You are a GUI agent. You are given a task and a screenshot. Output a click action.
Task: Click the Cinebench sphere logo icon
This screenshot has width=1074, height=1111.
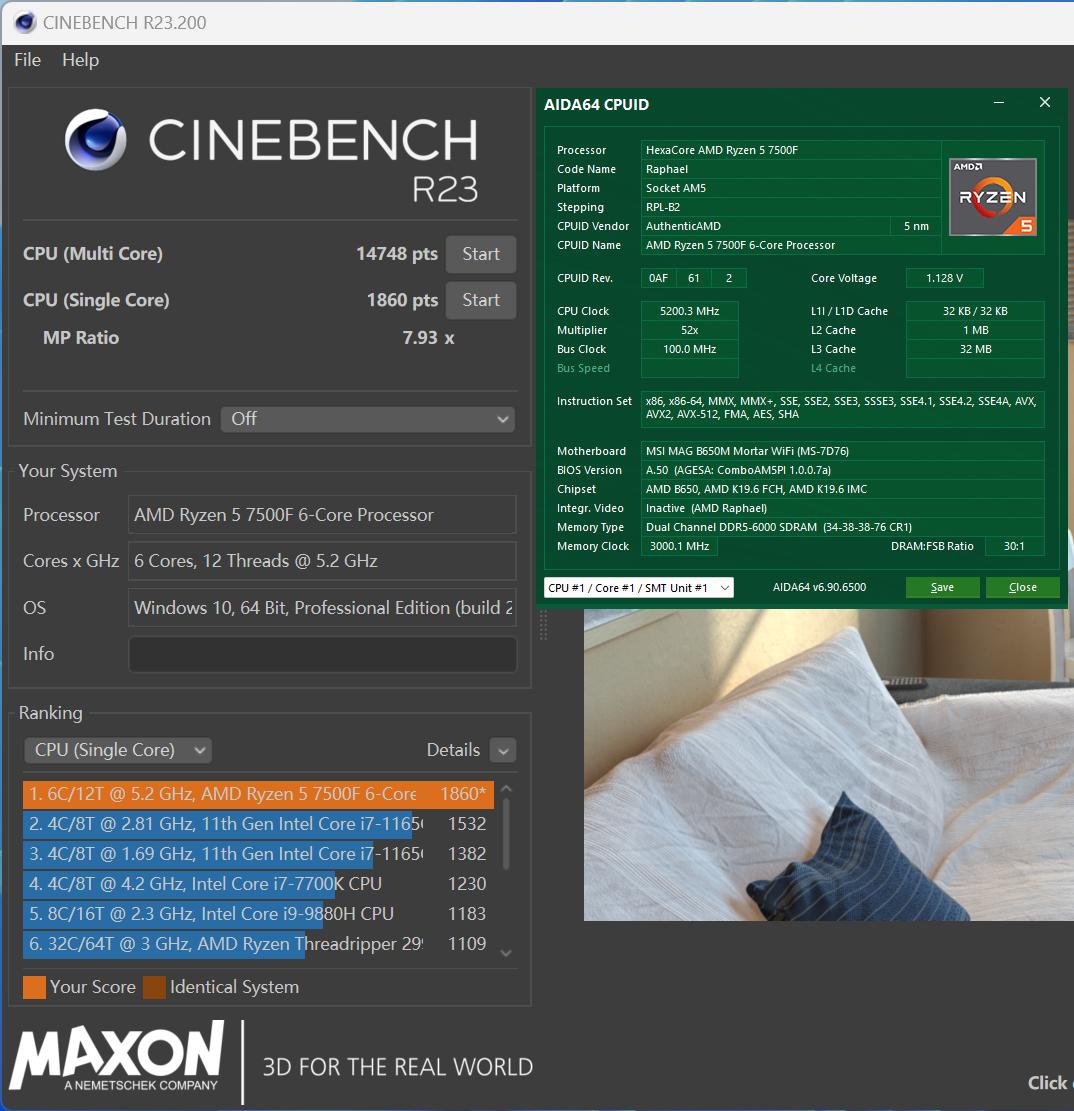tap(96, 140)
